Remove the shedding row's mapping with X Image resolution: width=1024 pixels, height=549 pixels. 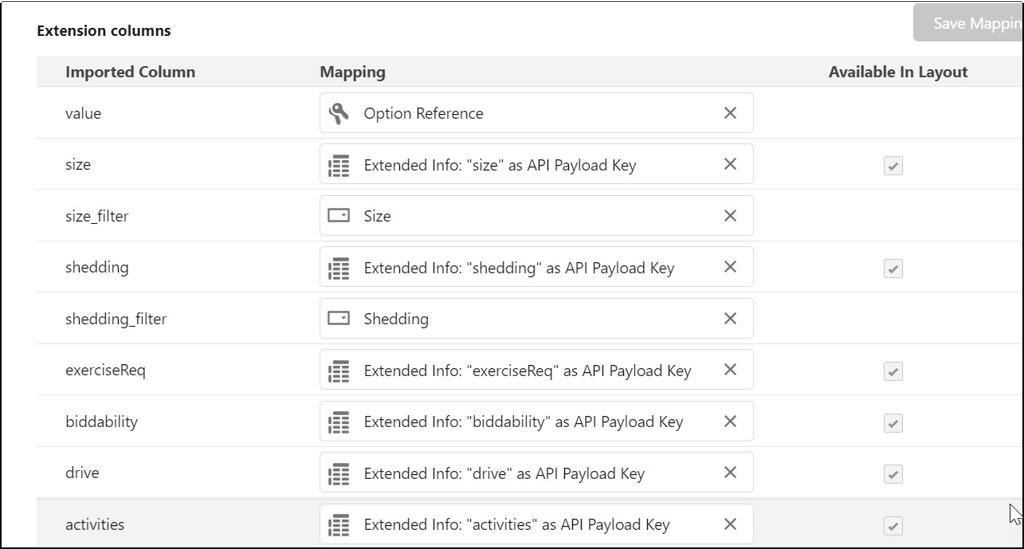click(730, 266)
